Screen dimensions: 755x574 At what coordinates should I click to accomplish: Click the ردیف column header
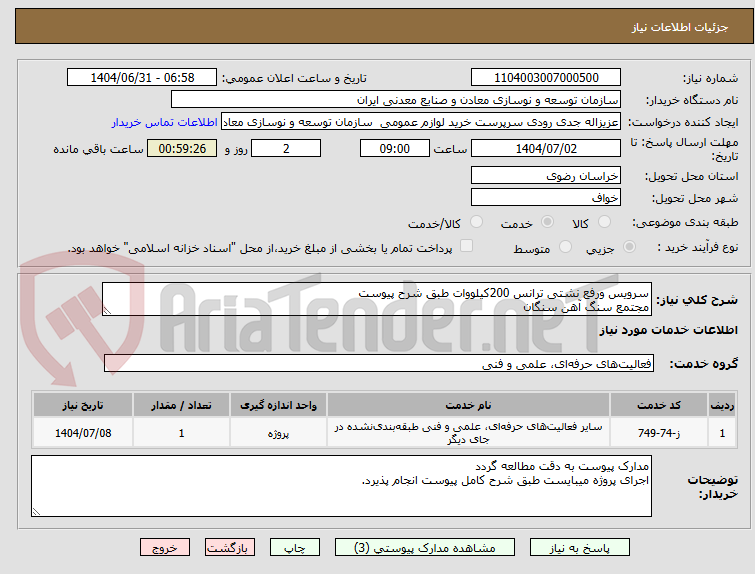pyautogui.click(x=722, y=405)
